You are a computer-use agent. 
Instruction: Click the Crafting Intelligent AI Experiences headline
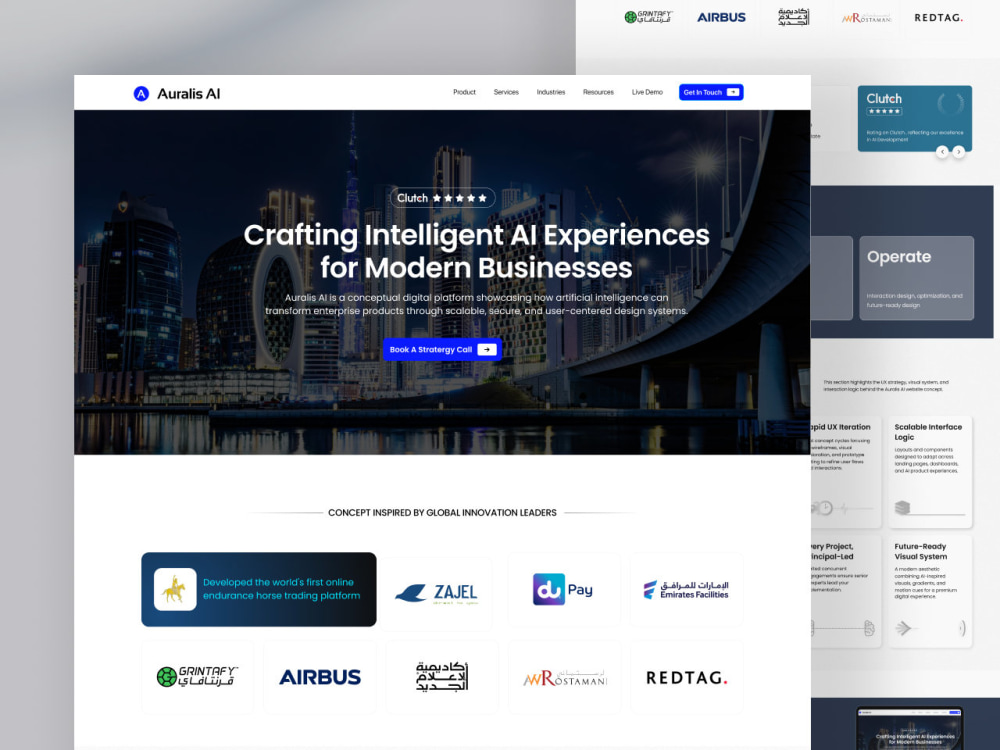pos(476,251)
